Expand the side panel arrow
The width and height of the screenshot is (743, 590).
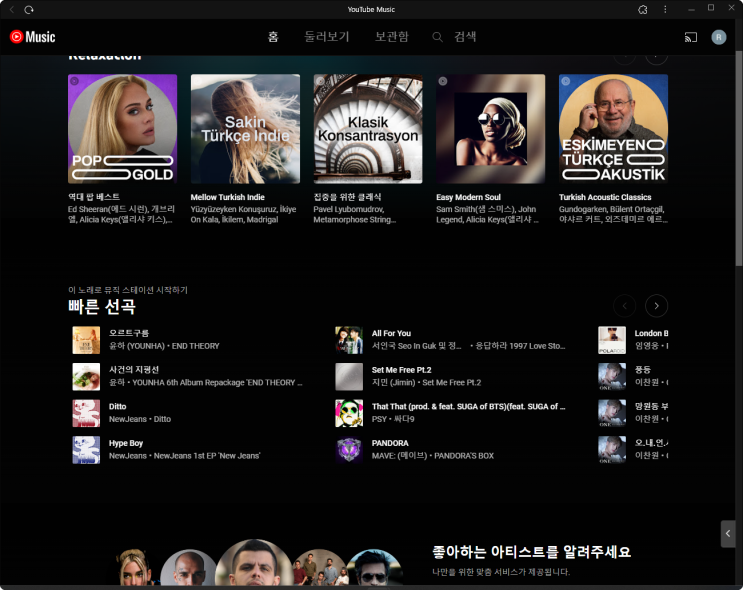pos(728,534)
